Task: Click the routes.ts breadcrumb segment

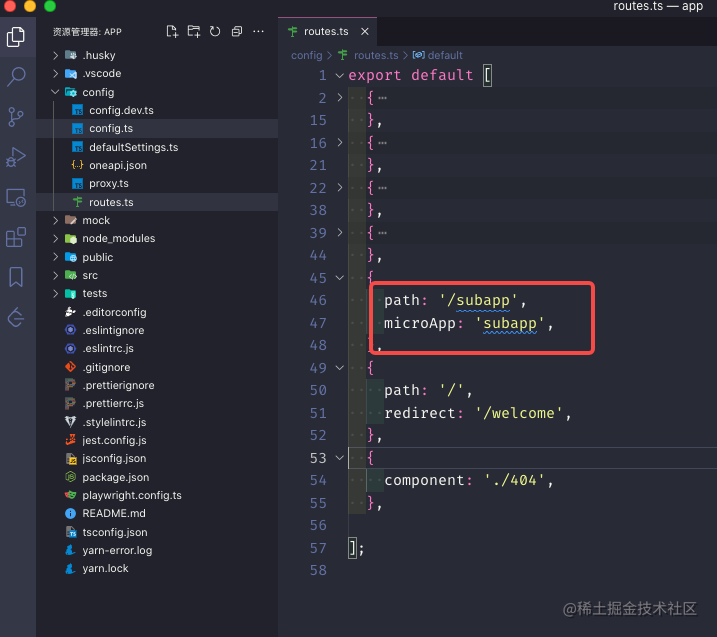Action: point(376,55)
